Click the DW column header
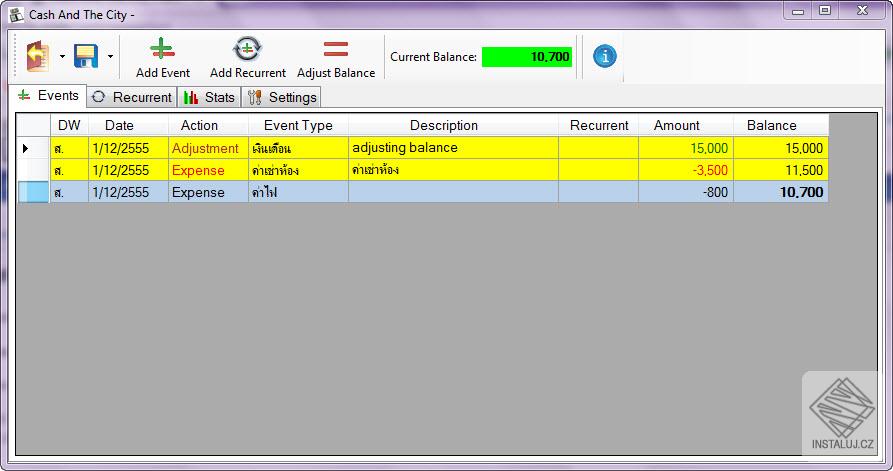This screenshot has width=893, height=471. click(x=69, y=125)
